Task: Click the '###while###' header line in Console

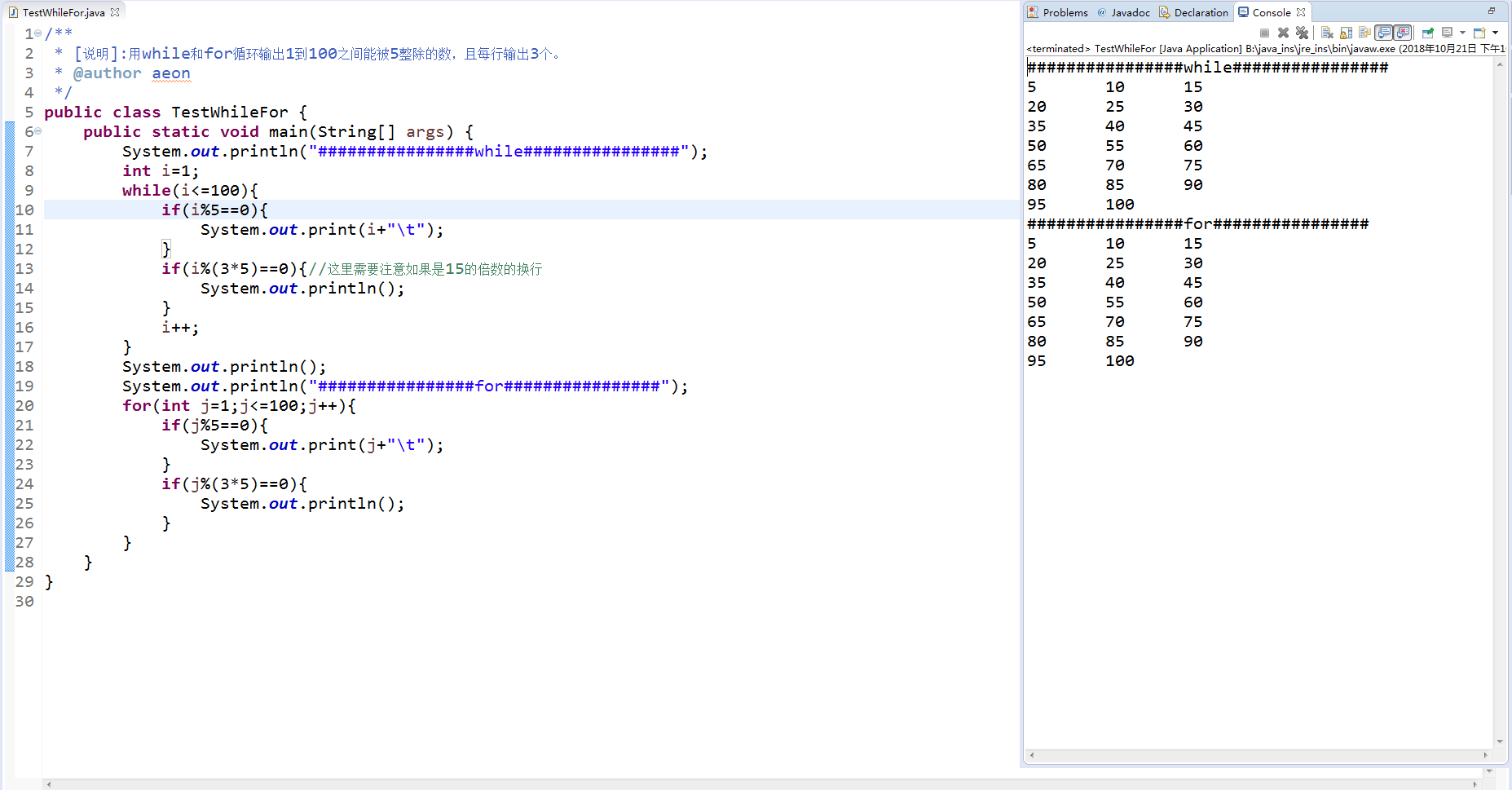Action: (1207, 67)
